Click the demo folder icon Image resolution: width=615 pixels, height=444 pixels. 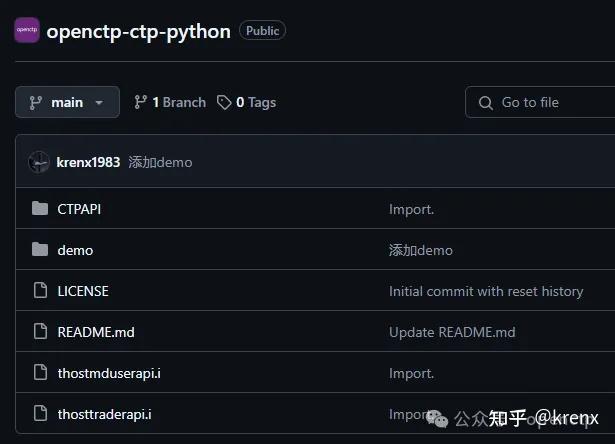pos(40,250)
